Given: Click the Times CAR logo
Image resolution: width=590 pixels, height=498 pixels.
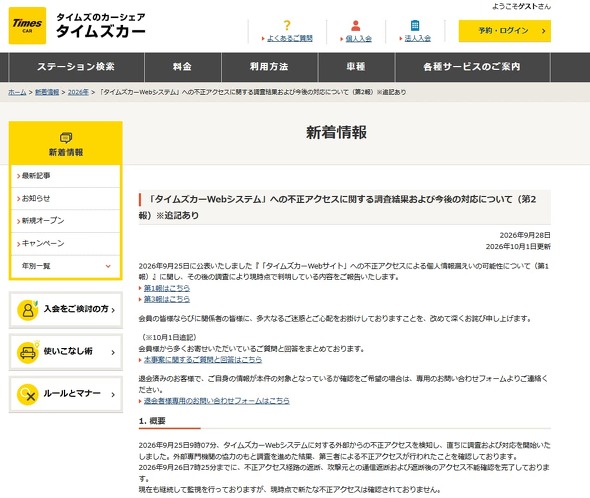Looking at the screenshot, I should point(27,26).
